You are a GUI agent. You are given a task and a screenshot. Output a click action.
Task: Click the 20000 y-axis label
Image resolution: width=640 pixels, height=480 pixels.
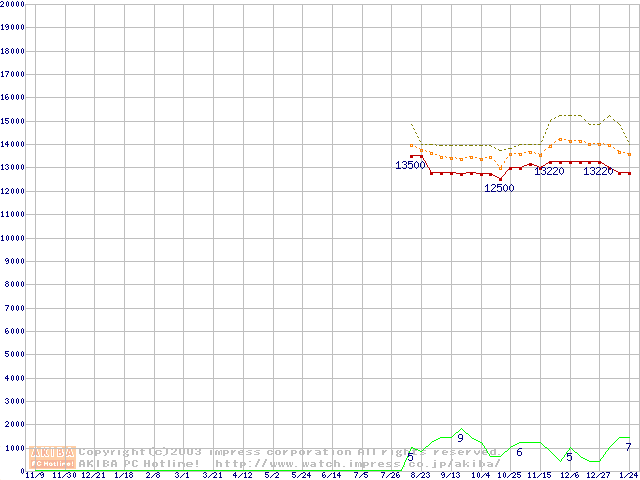coord(12,4)
